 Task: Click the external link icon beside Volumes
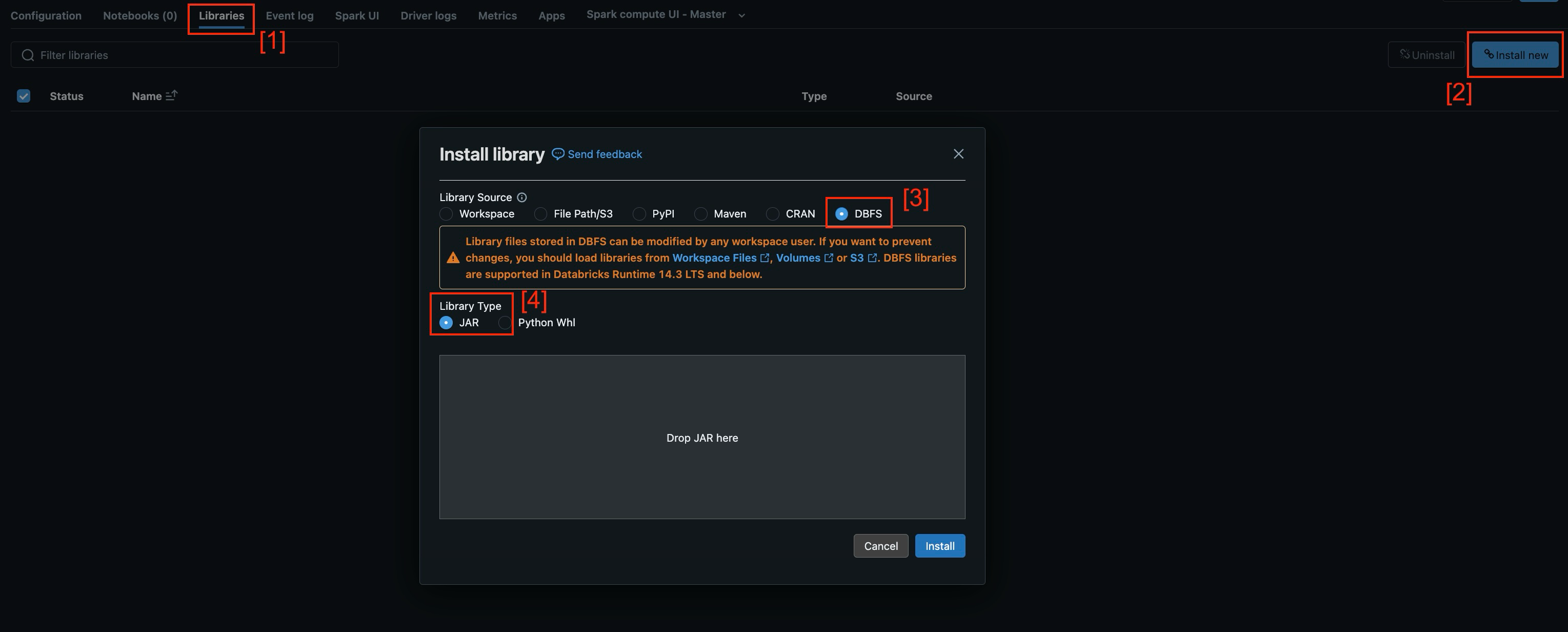pyautogui.click(x=829, y=258)
